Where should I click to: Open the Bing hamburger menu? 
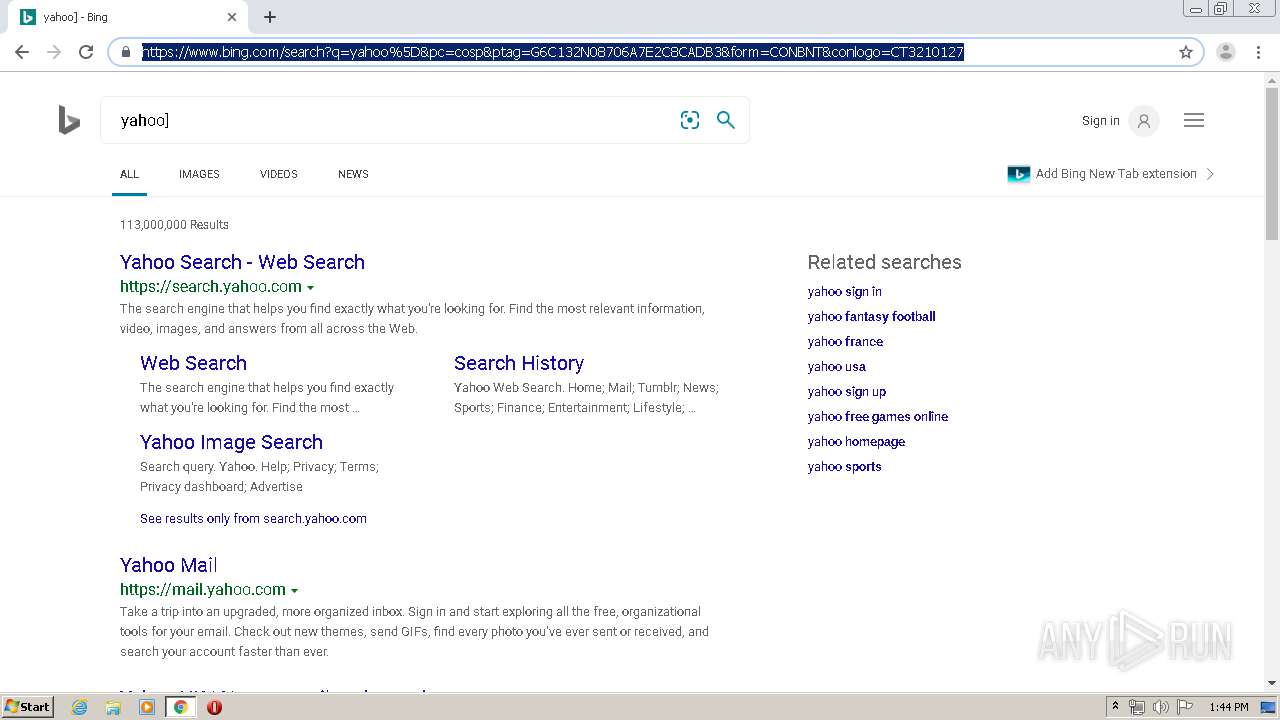tap(1194, 120)
